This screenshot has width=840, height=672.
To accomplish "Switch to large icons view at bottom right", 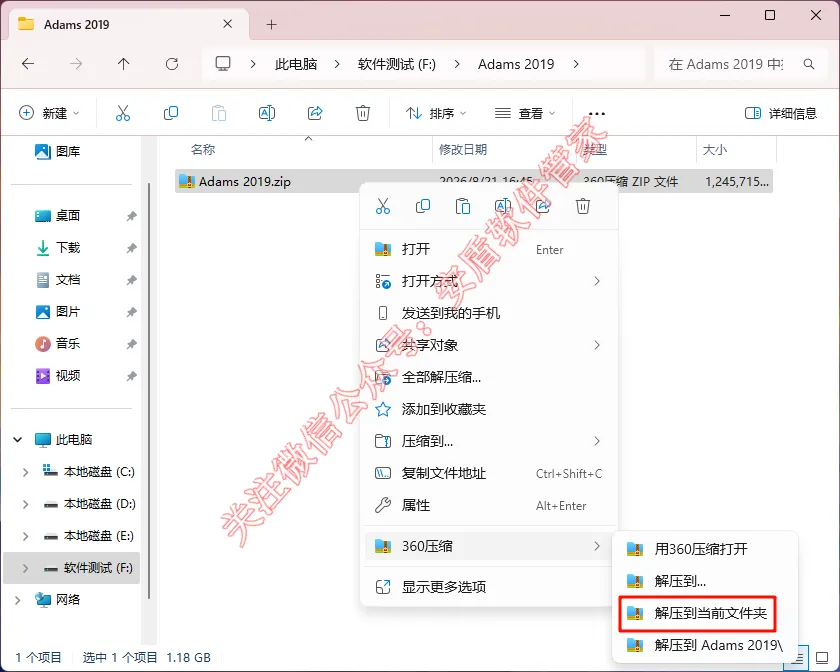I will pos(822,658).
